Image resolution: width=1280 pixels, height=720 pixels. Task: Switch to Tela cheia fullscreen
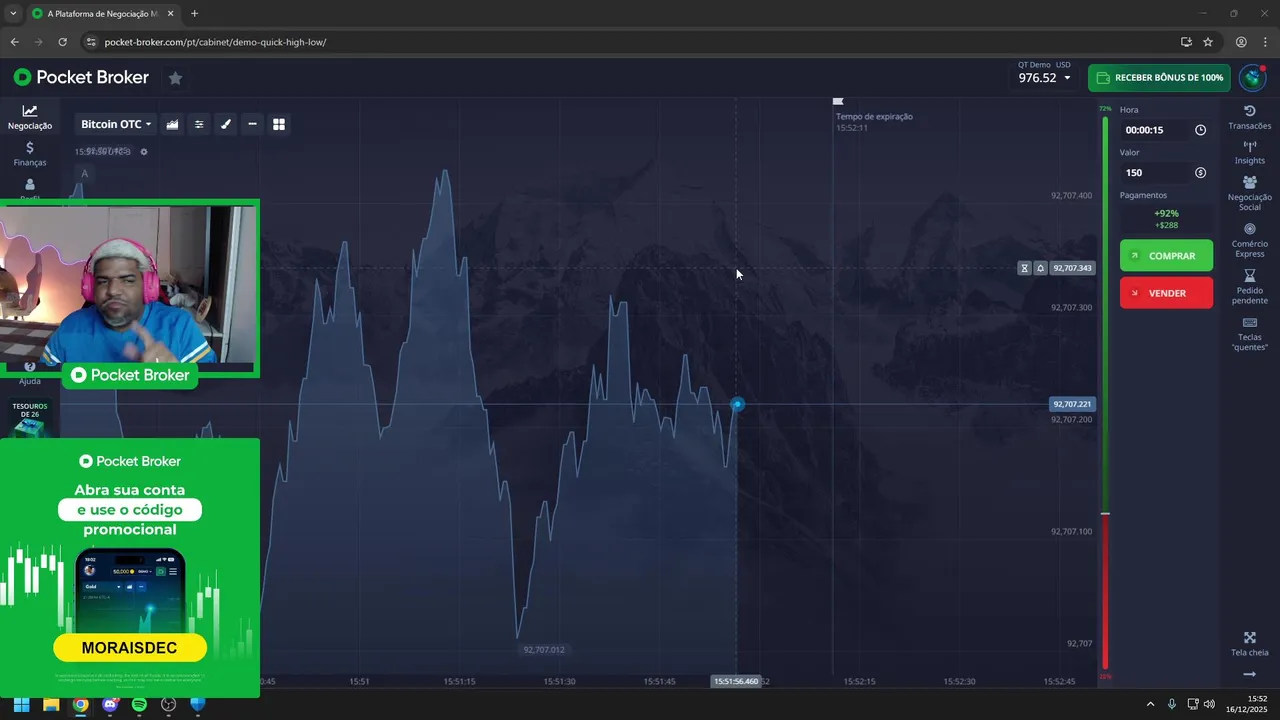coord(1249,644)
